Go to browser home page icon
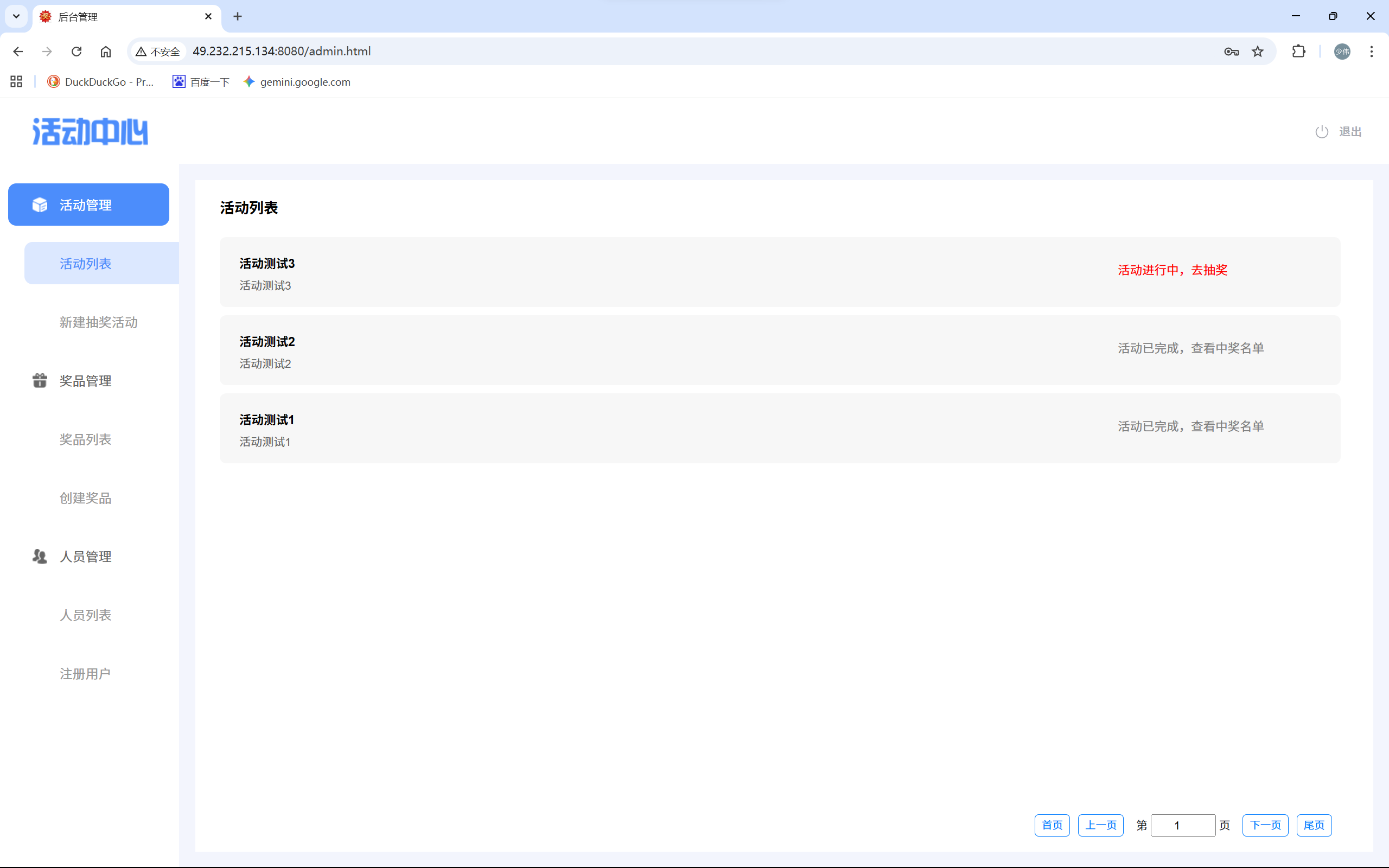The width and height of the screenshot is (1389, 868). tap(106, 52)
